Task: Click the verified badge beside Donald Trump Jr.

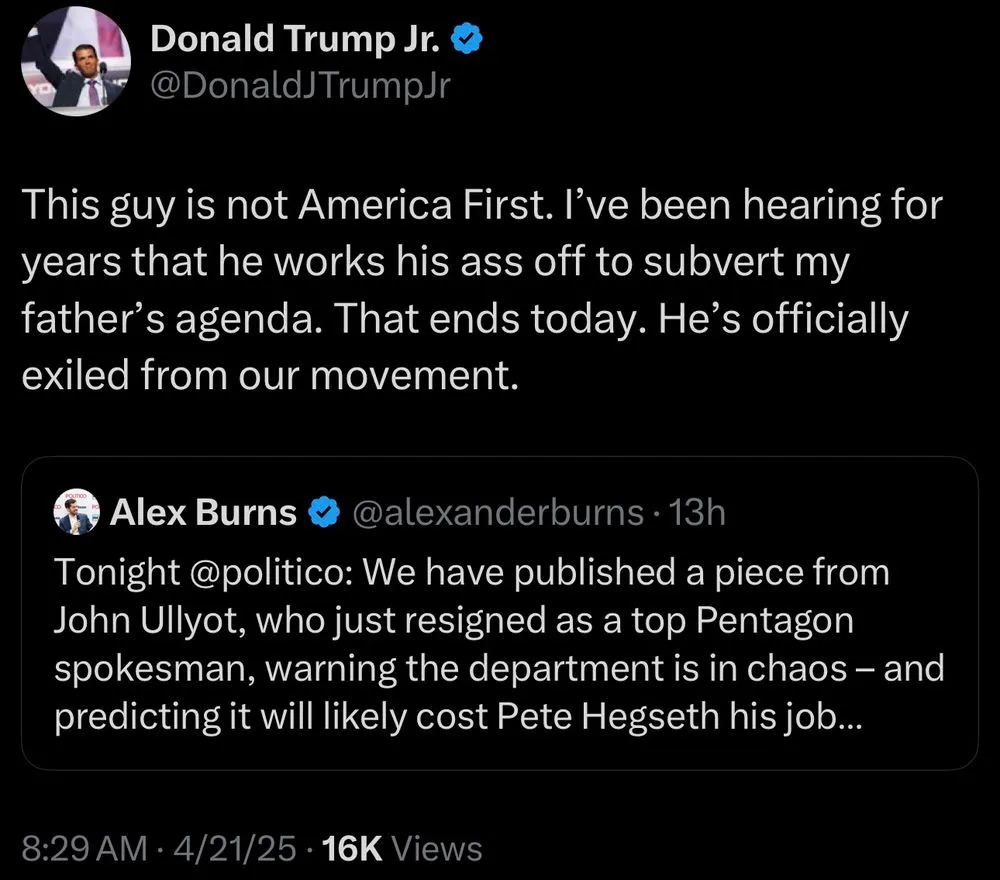Action: pyautogui.click(x=469, y=40)
